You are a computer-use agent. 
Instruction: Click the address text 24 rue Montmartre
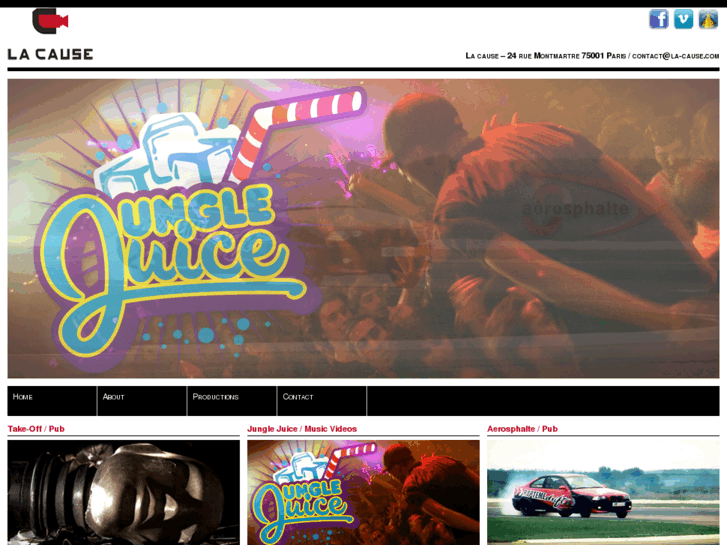[543, 56]
